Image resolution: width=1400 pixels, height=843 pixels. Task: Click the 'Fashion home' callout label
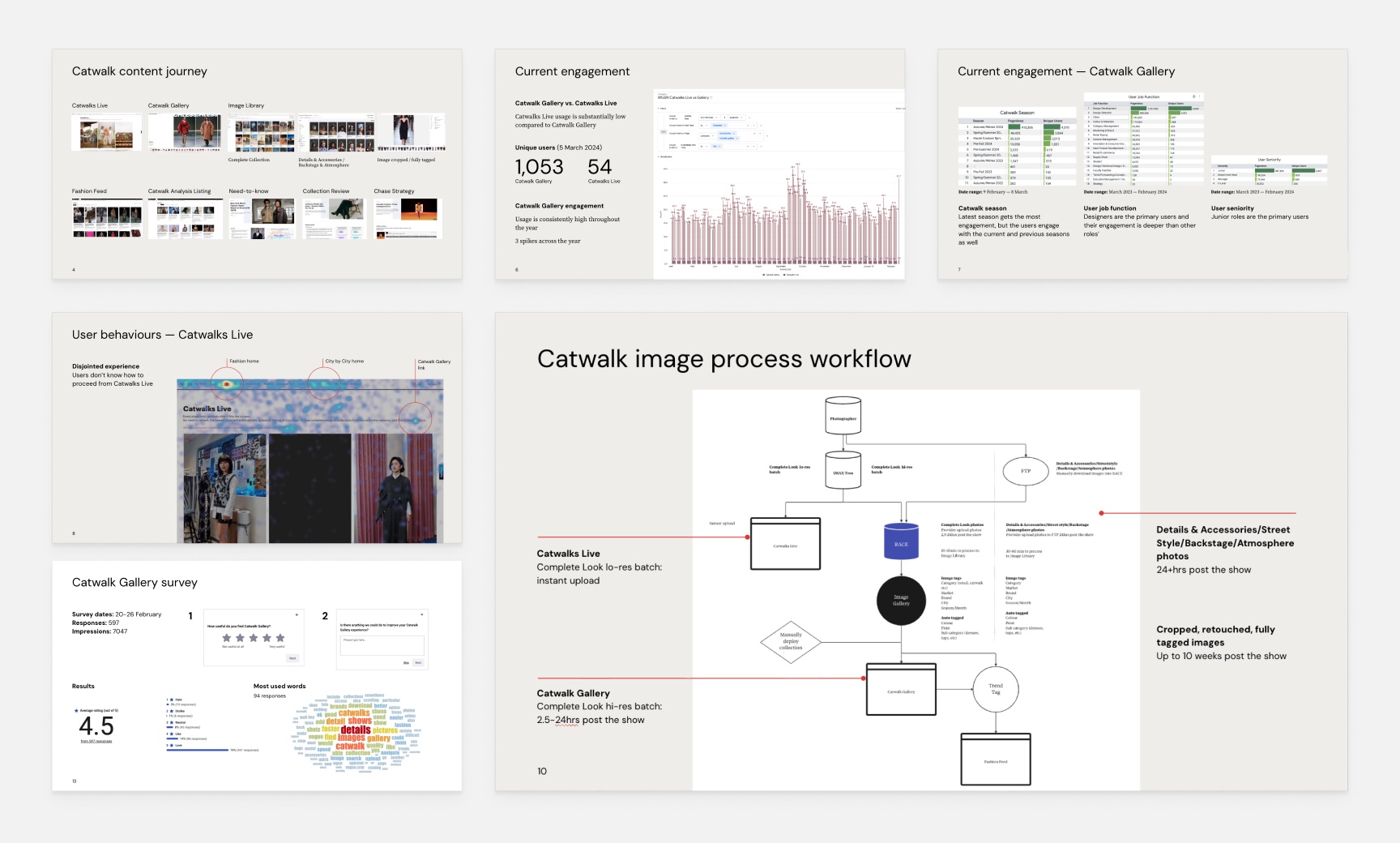click(x=244, y=361)
